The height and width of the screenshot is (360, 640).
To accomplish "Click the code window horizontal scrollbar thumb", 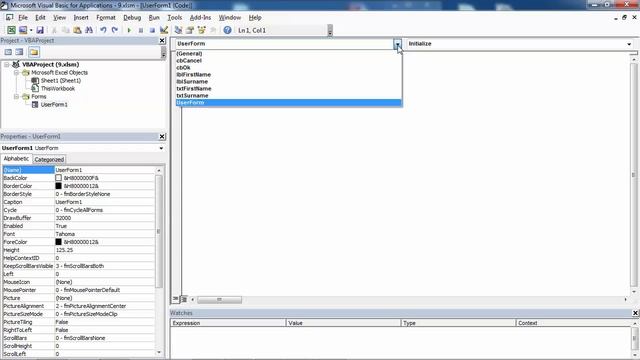I will [219, 300].
